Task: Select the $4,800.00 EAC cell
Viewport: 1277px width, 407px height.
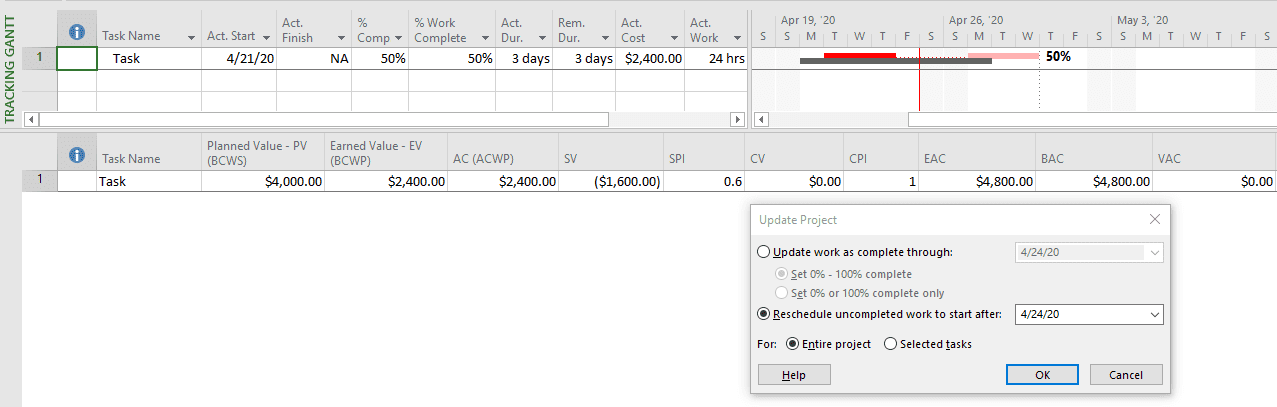Action: [x=977, y=182]
